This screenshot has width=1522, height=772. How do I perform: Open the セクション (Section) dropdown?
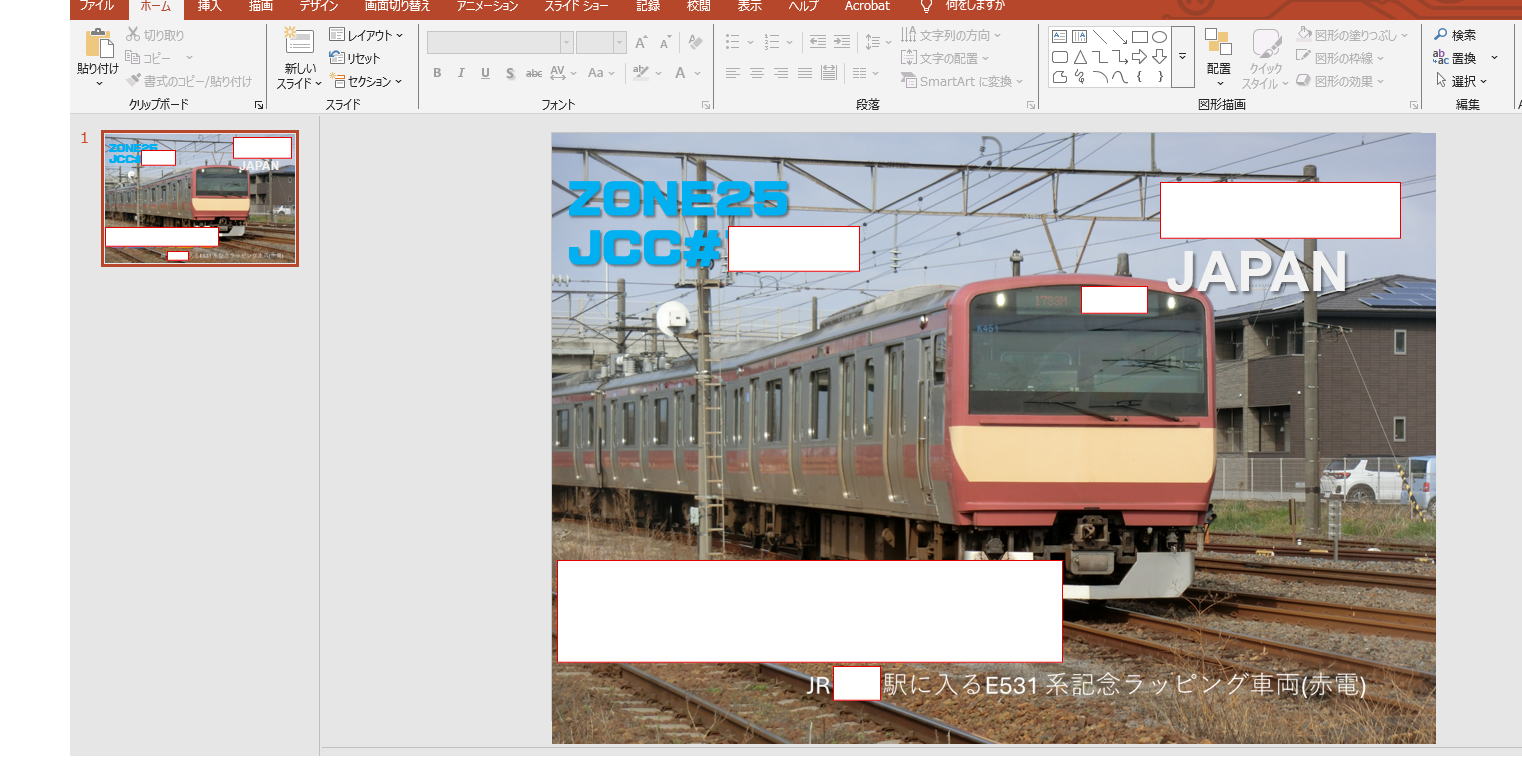point(366,81)
